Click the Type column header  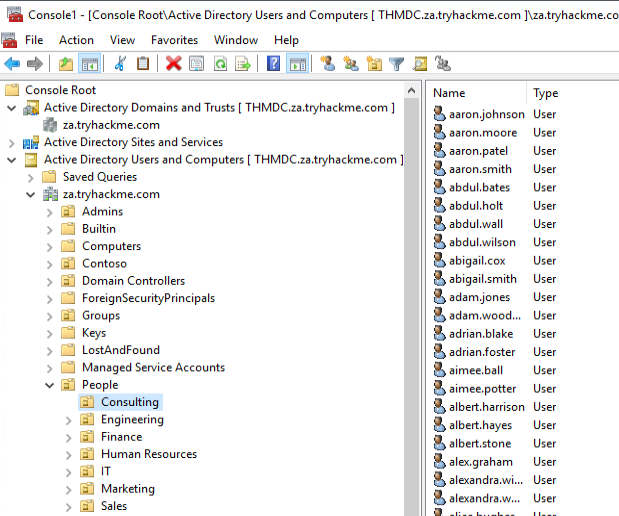(x=546, y=93)
